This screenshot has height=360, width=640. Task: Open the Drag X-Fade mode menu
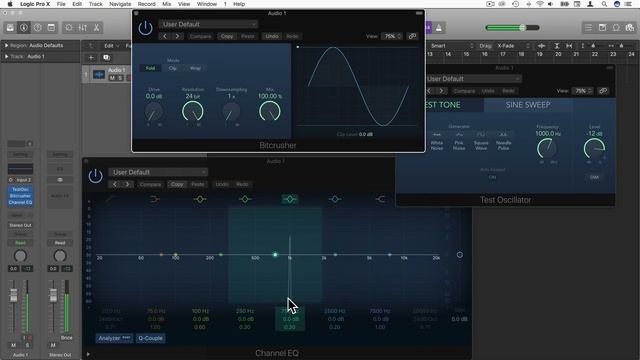click(x=513, y=46)
